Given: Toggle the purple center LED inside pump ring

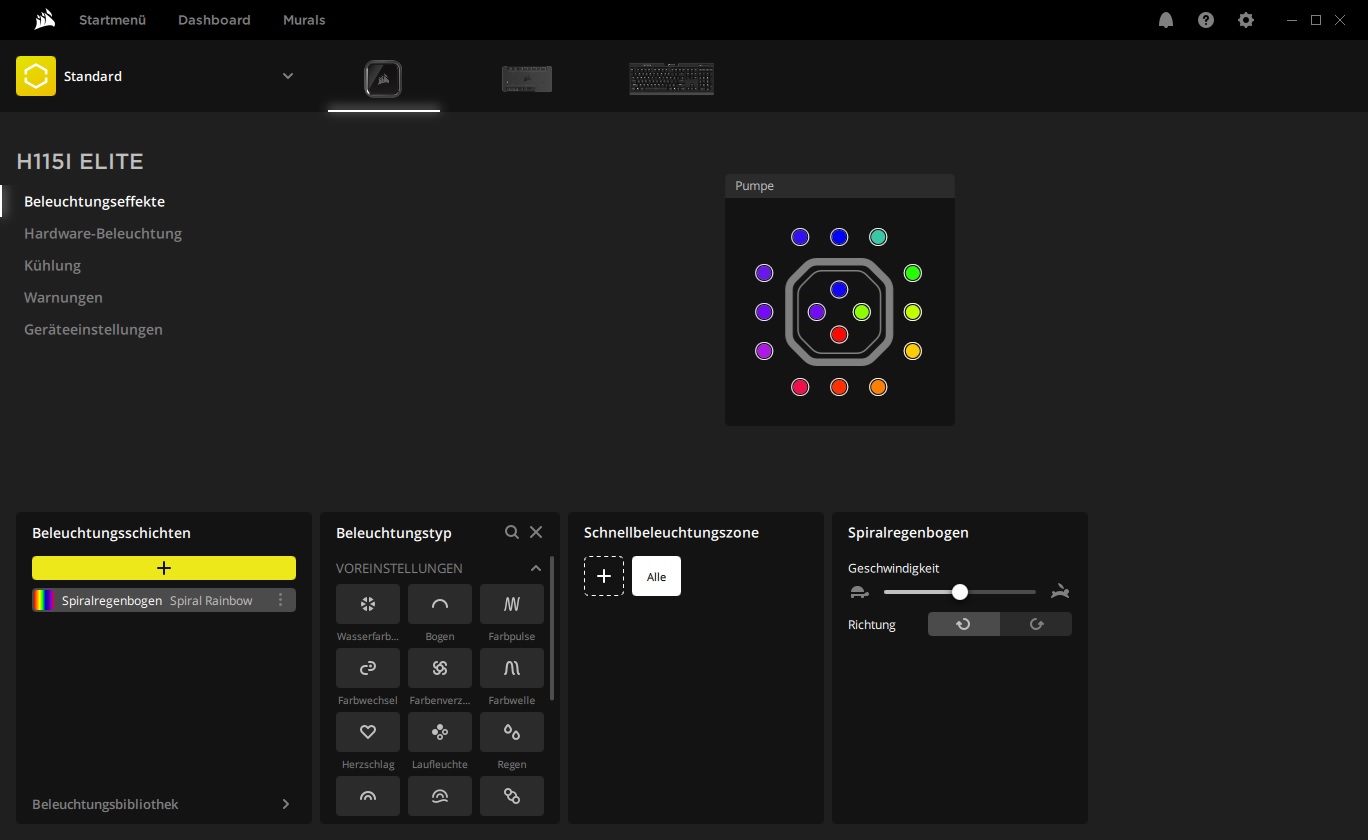Looking at the screenshot, I should click(816, 312).
